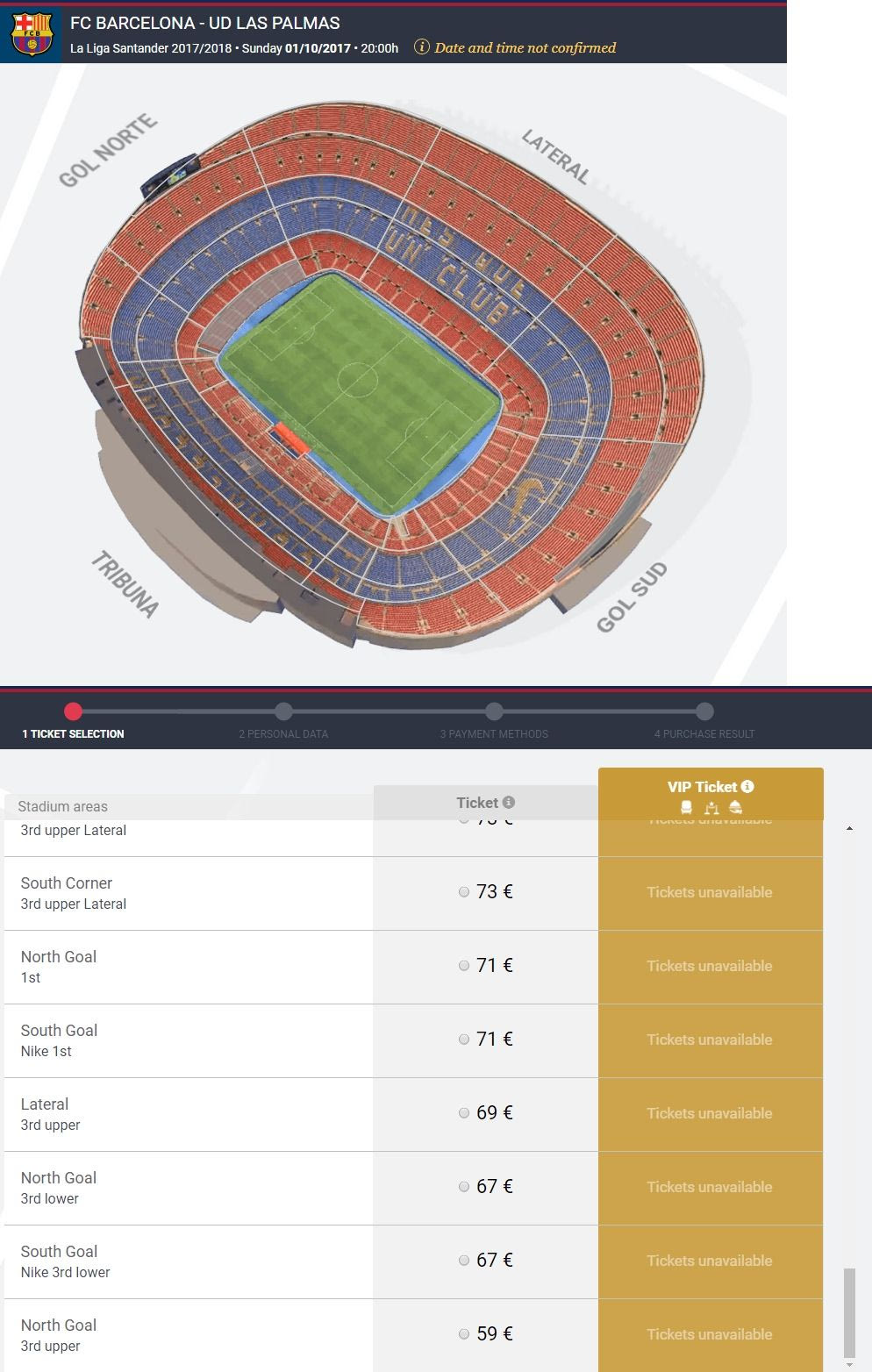Viewport: 872px width, 1372px height.
Task: Click the VIP armchair seat icon
Action: click(x=686, y=807)
